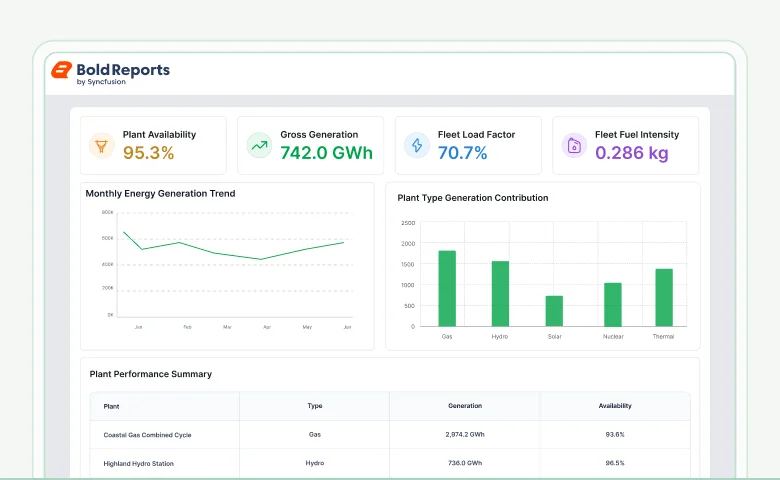Screen dimensions: 780x480
Task: Click the 93.6% availability cell
Action: (615, 434)
